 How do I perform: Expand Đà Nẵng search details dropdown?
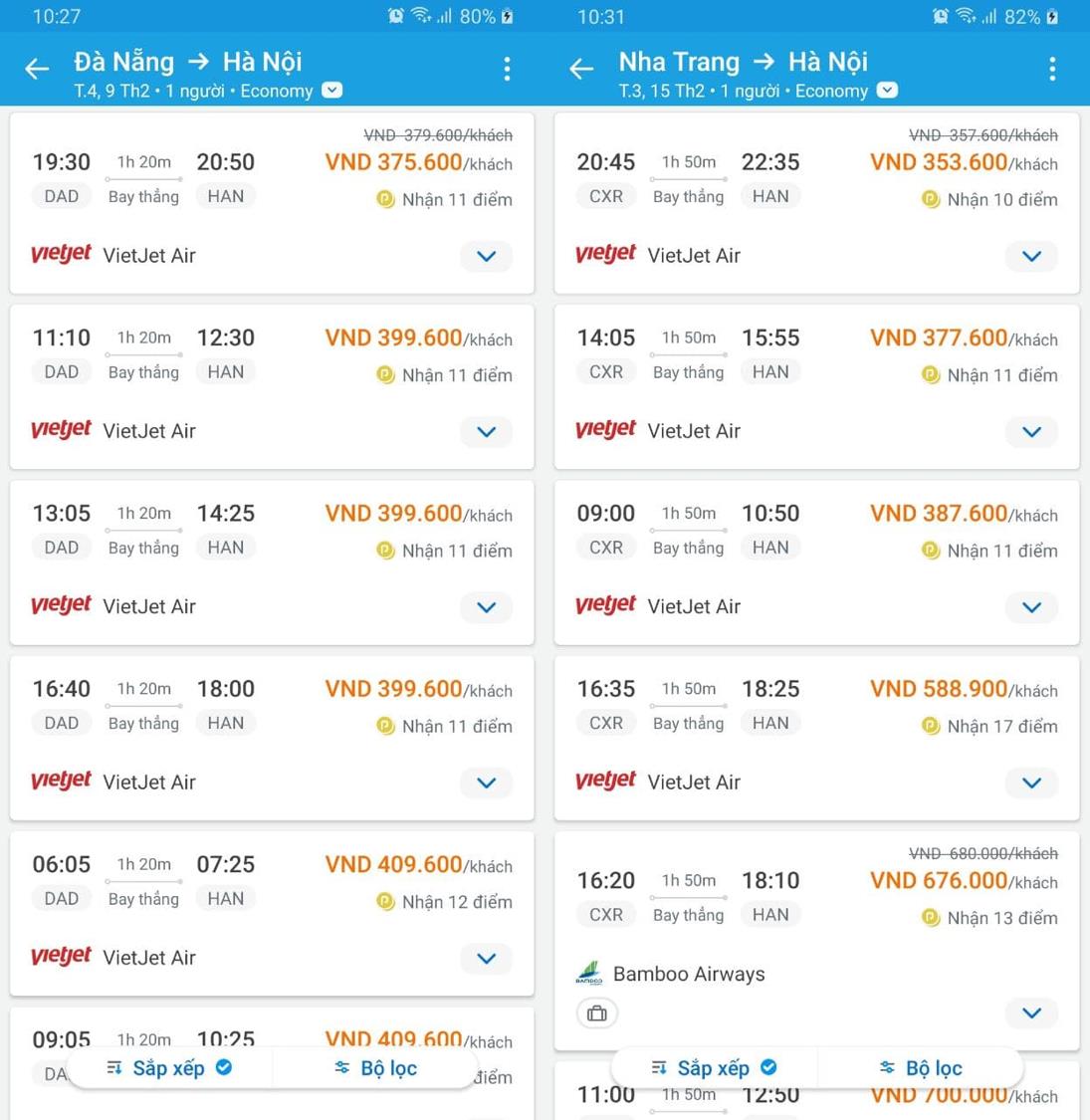[332, 91]
